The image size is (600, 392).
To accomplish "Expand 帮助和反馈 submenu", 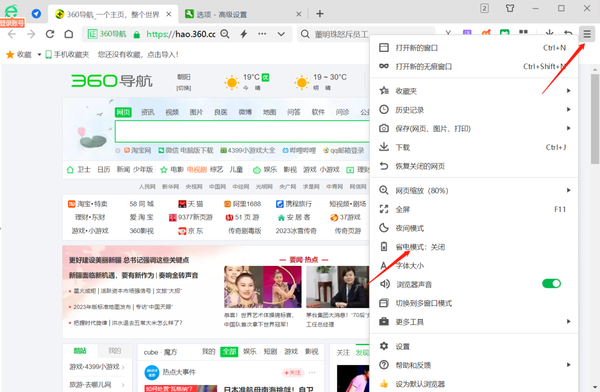I will (x=474, y=365).
